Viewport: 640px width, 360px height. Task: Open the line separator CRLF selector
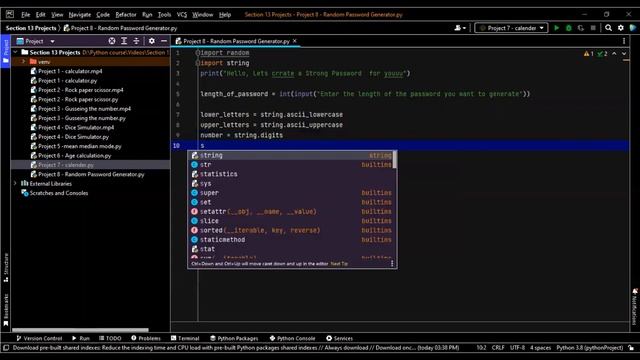pos(498,348)
